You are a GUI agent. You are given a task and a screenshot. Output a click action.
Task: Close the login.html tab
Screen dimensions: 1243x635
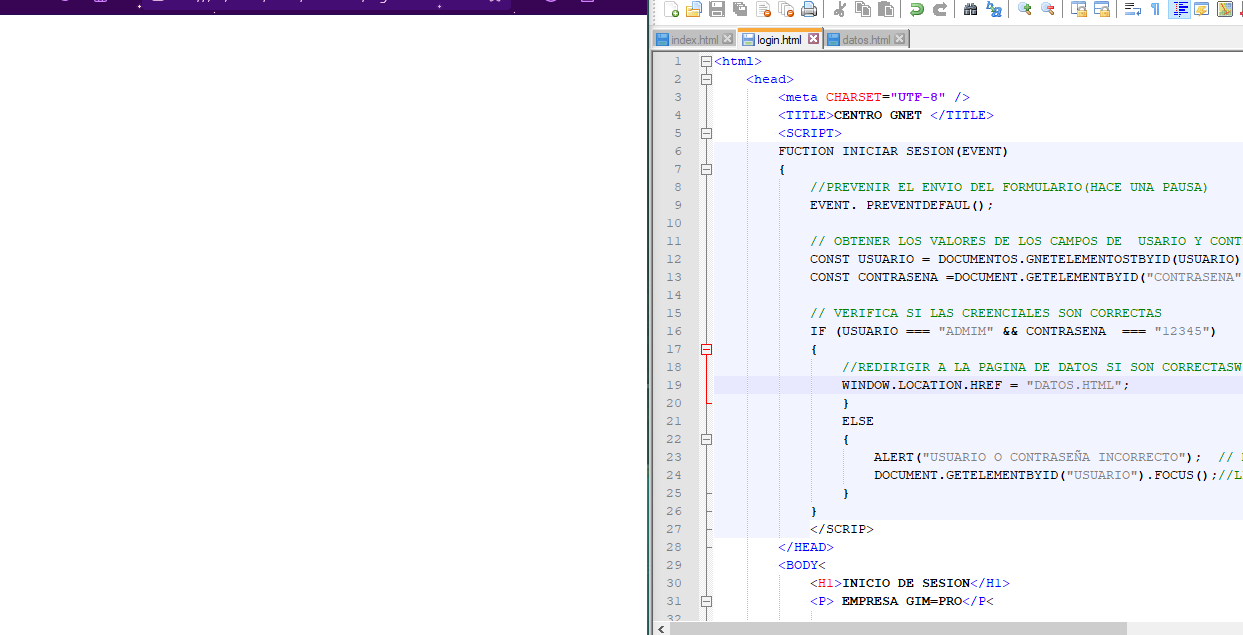coord(813,40)
